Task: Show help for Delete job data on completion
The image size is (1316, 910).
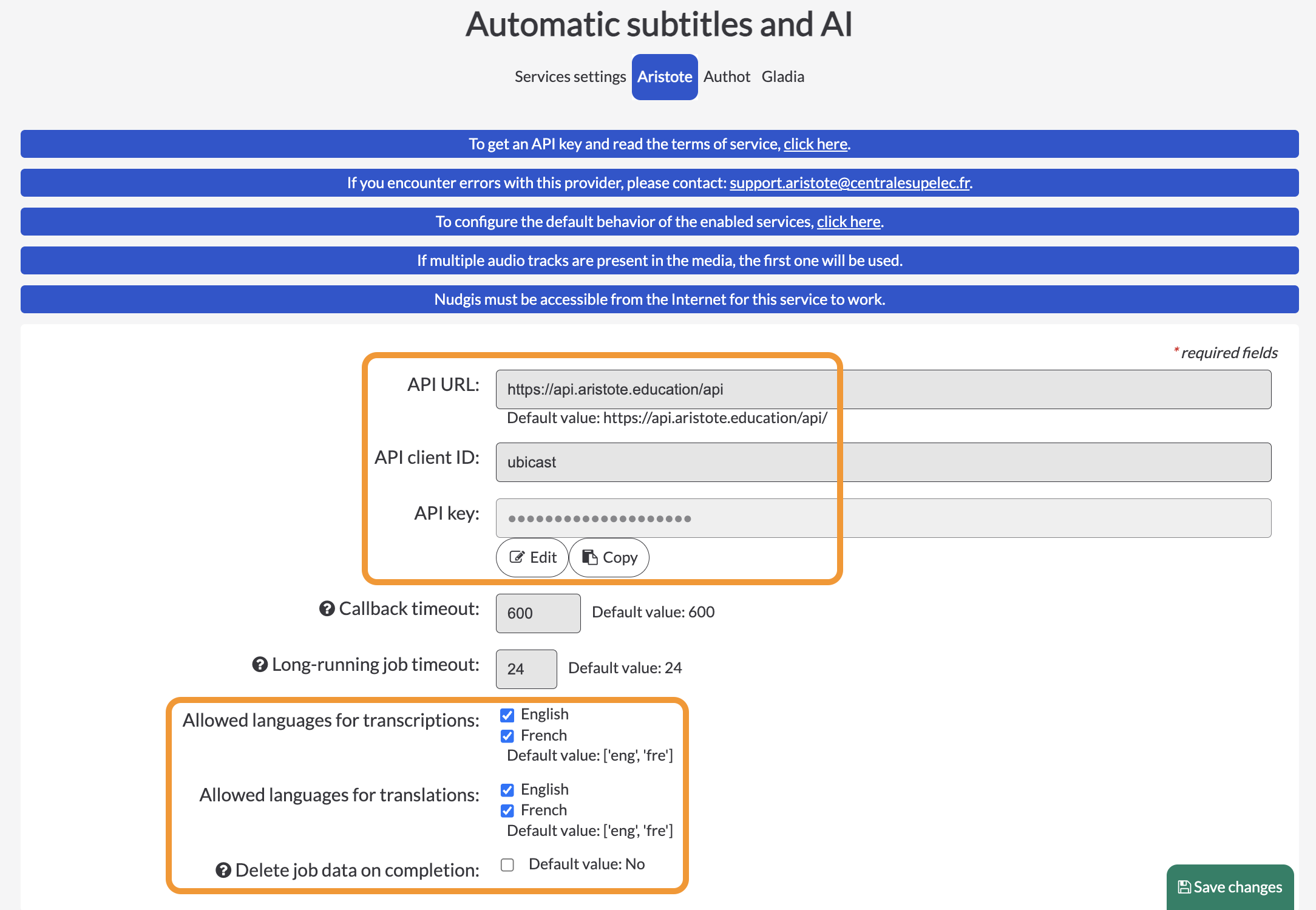Action: click(x=223, y=870)
